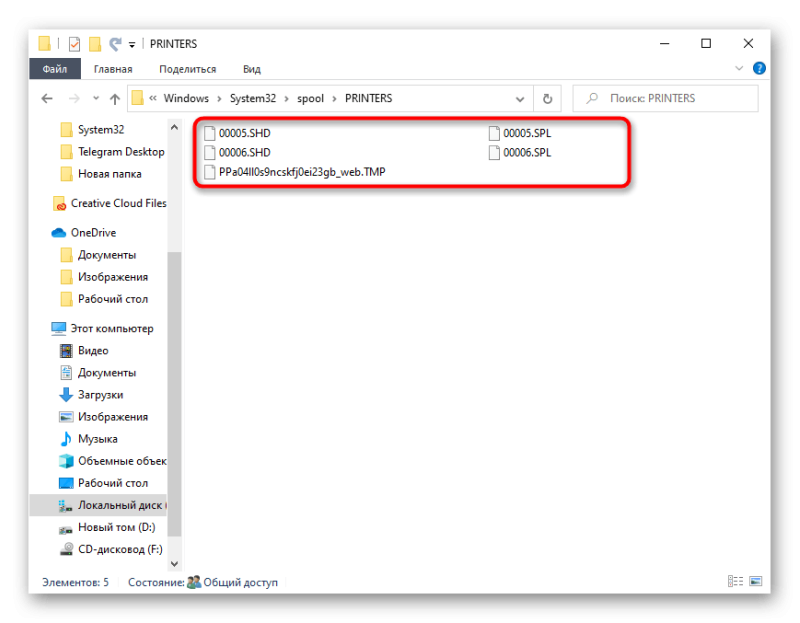Open Customize Quick Access Toolbar dropdown
Image resolution: width=800 pixels, height=623 pixels.
(x=132, y=45)
